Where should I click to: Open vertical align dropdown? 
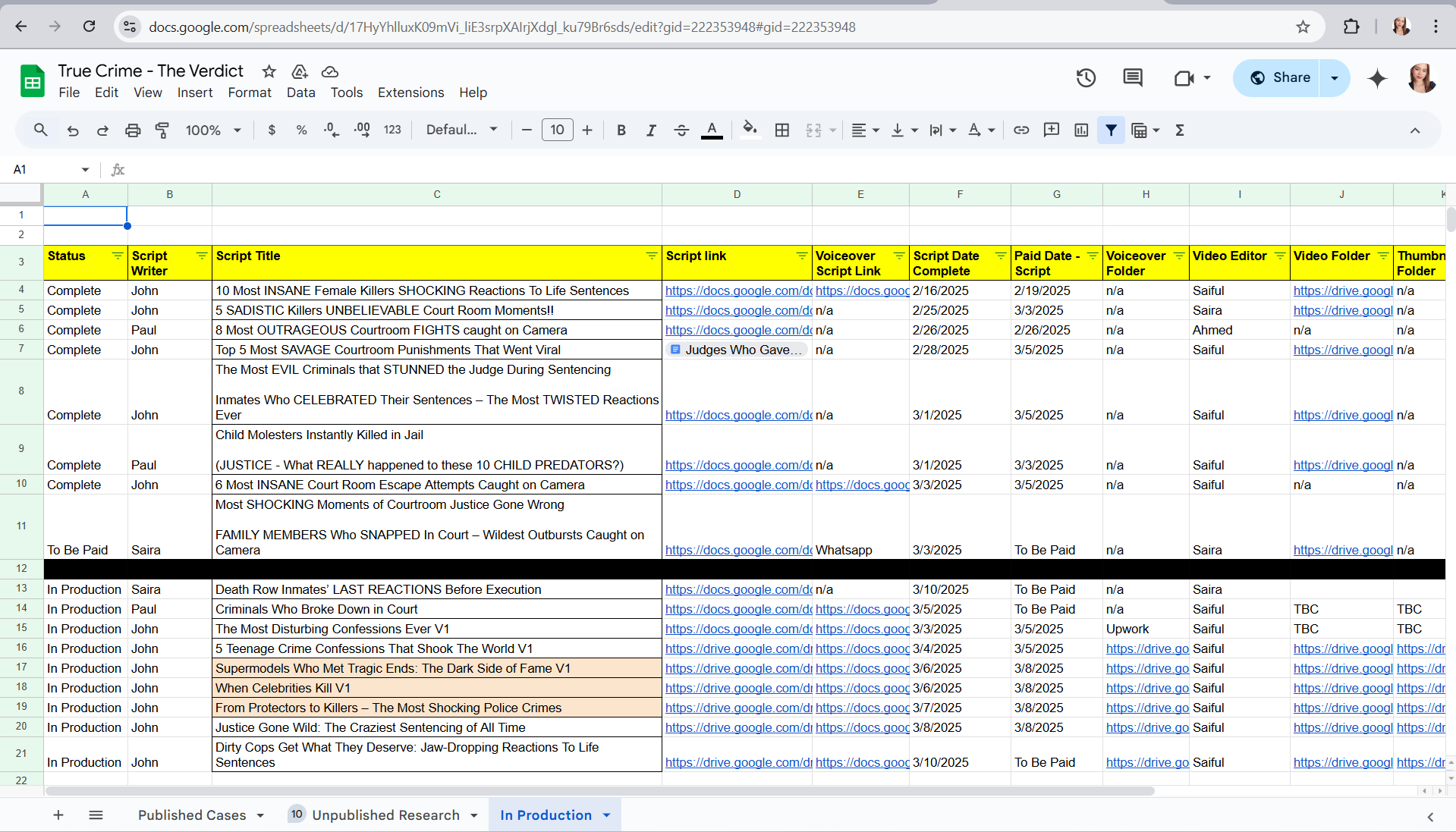click(904, 130)
